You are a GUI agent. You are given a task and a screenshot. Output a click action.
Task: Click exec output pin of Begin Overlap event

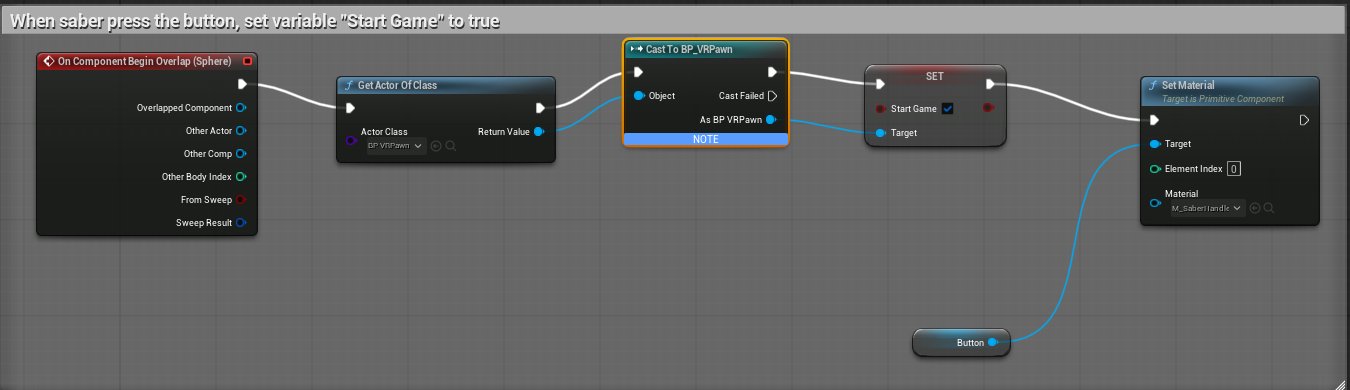click(243, 84)
